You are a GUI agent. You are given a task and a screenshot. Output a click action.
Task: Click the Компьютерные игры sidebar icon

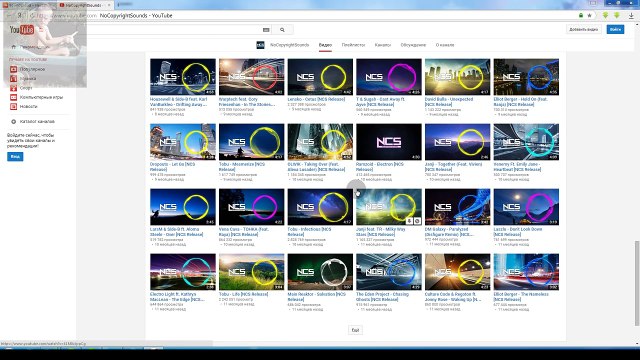(13, 97)
